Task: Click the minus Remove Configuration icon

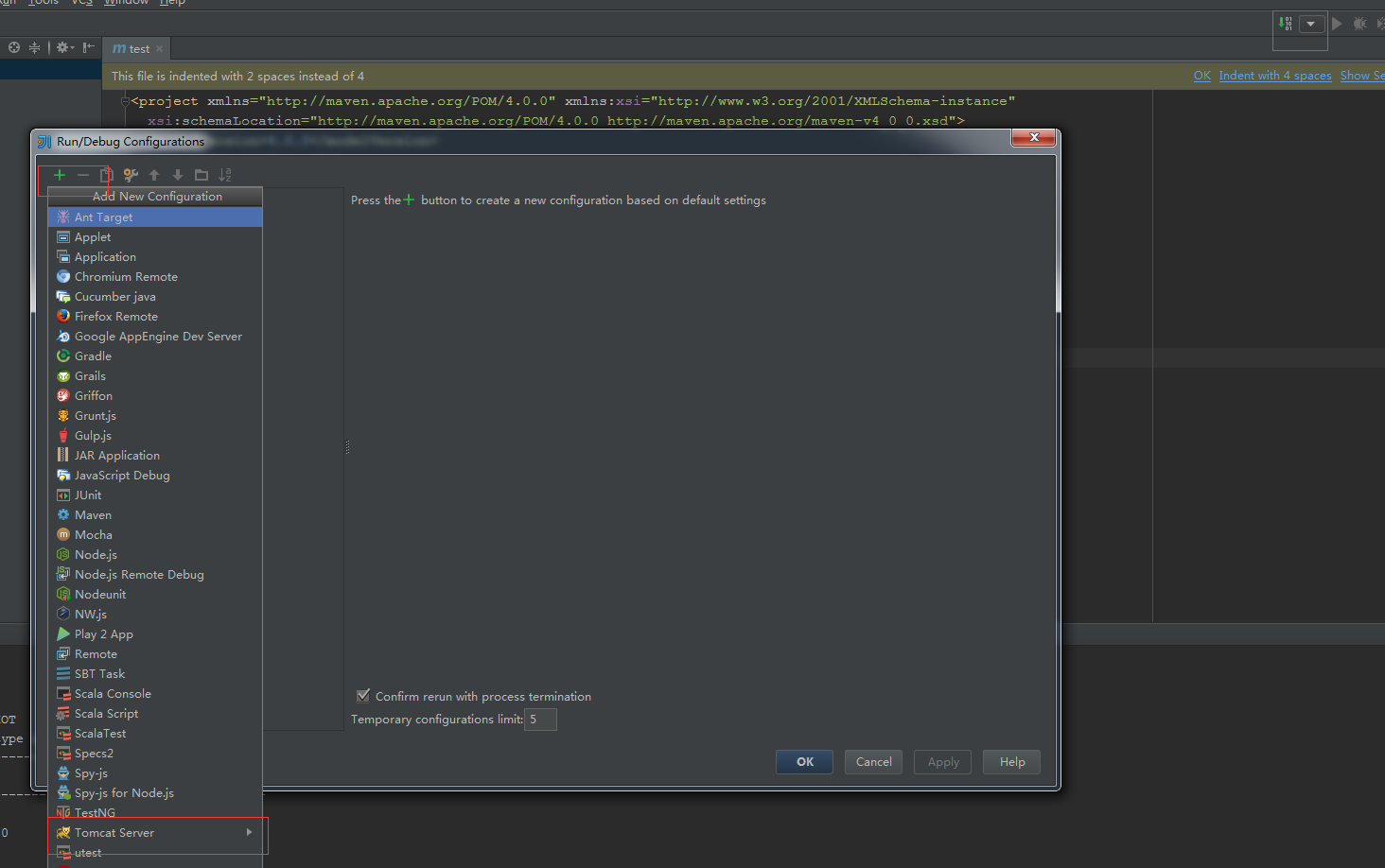Action: click(83, 175)
